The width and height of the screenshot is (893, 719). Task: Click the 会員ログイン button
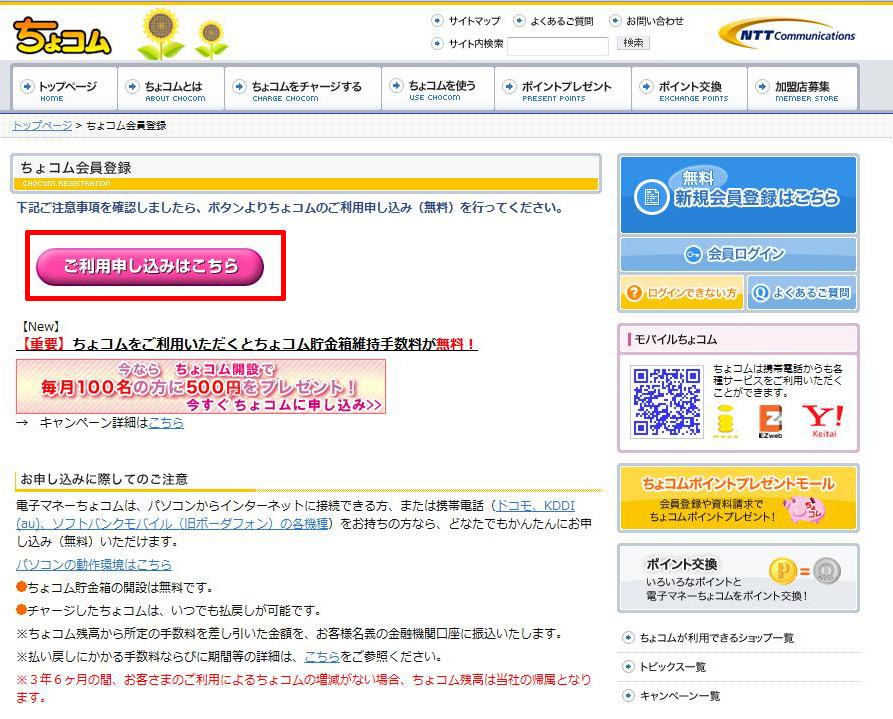[738, 254]
